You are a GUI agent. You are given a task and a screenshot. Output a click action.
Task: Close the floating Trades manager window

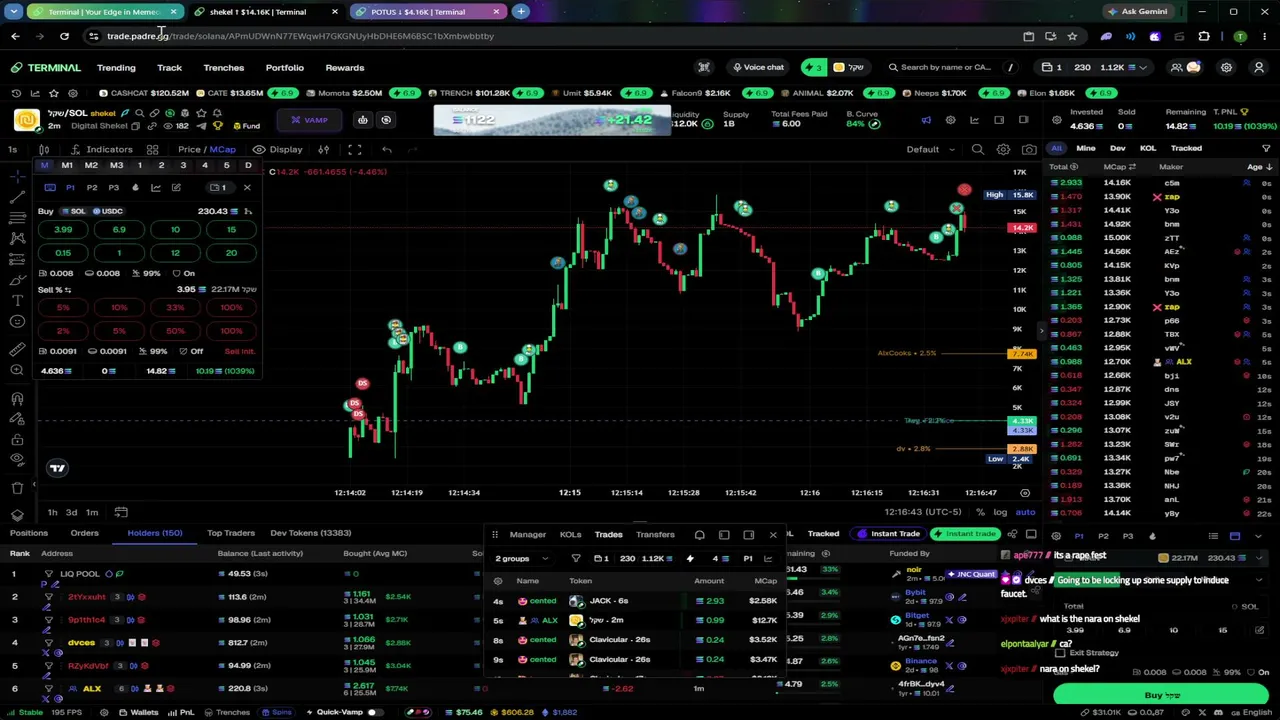pyautogui.click(x=773, y=535)
